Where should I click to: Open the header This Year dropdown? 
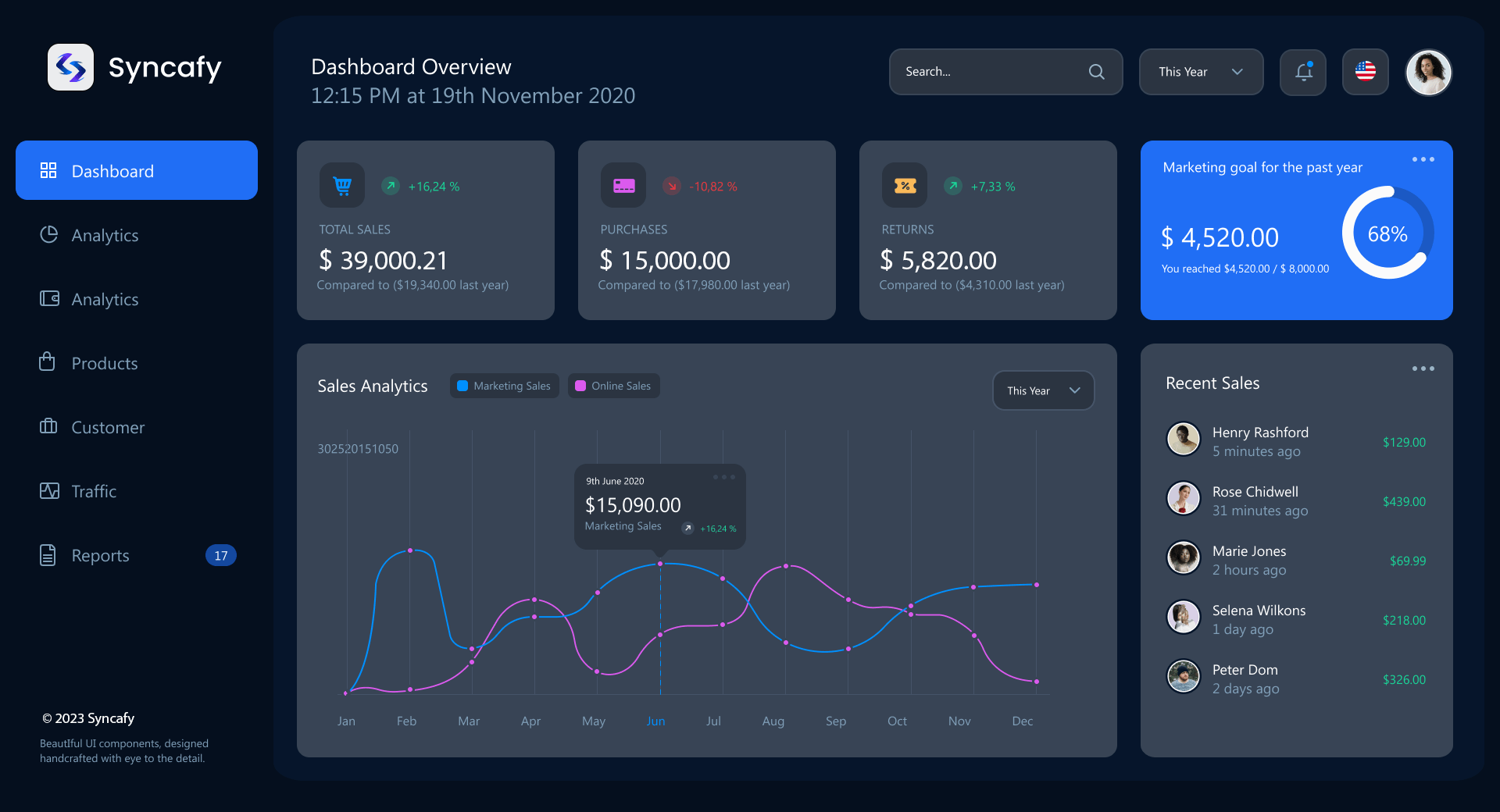pos(1201,72)
